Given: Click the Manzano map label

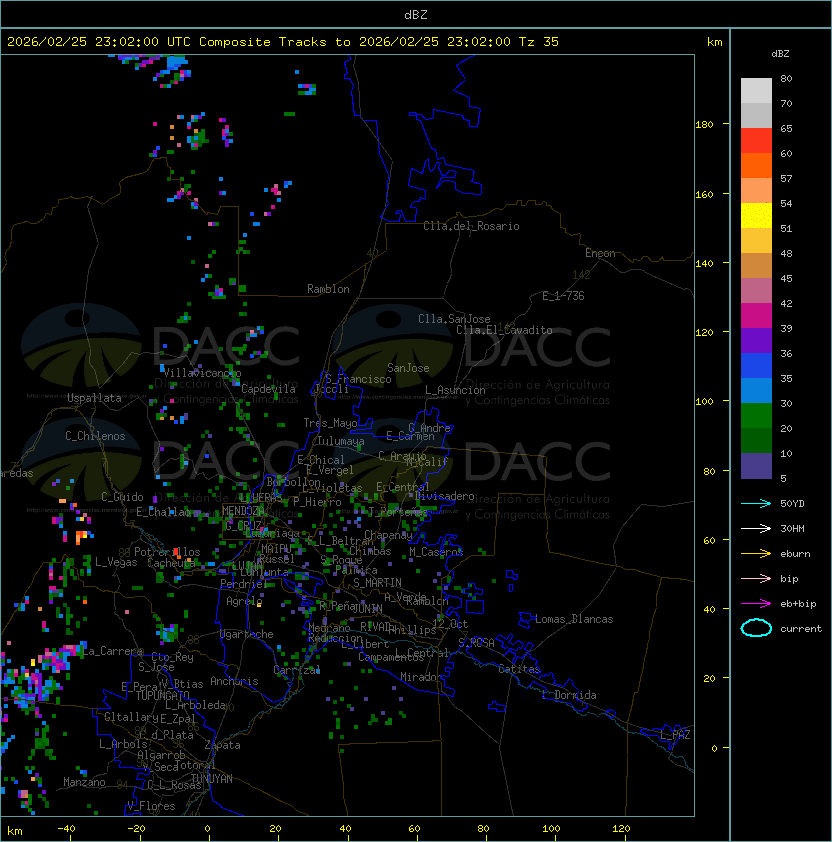Looking at the screenshot, I should tap(84, 782).
